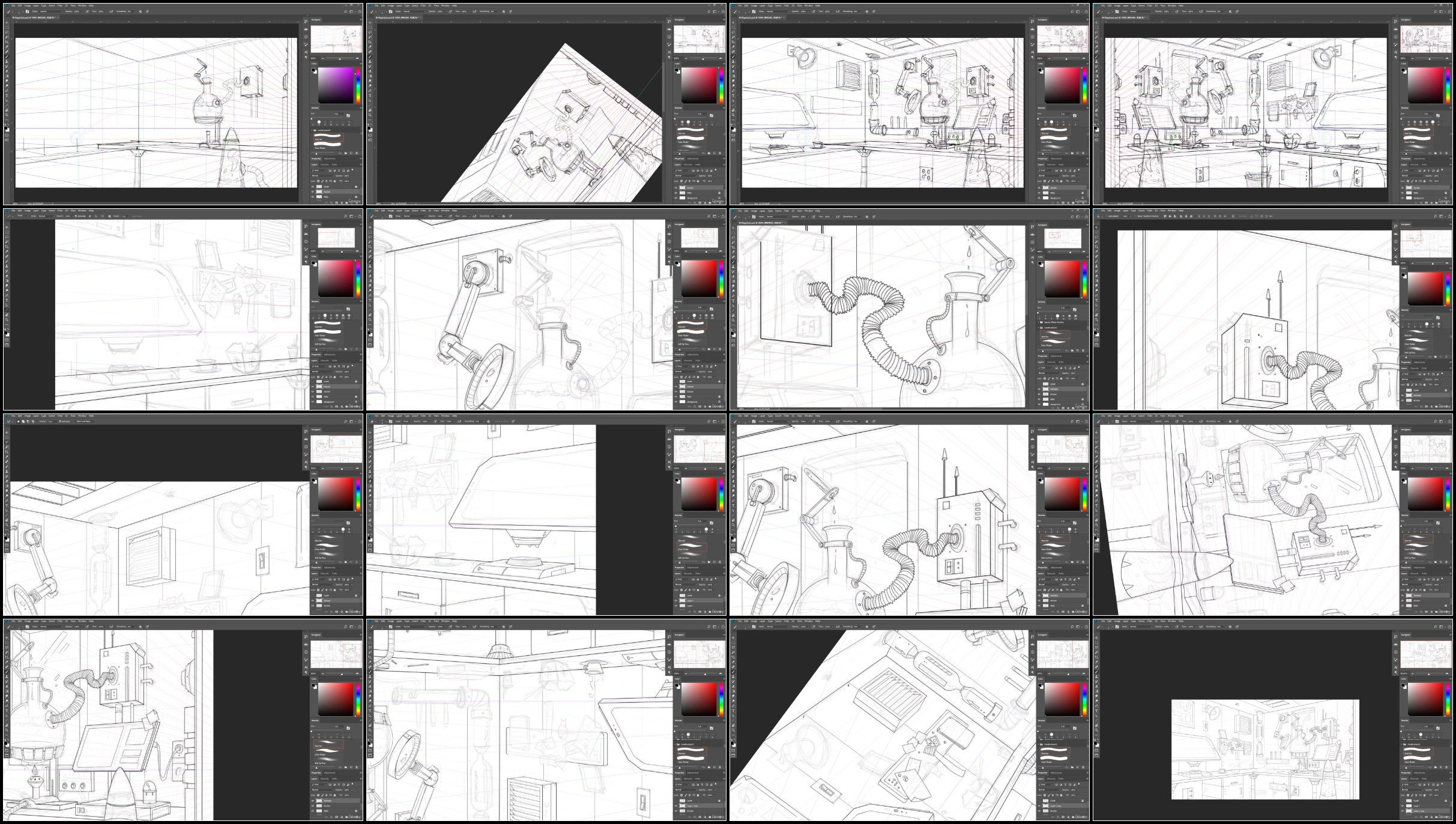Enable Auto-Select checkbox in the Move tool options frame
The image size is (1456, 824).
click(1107, 216)
